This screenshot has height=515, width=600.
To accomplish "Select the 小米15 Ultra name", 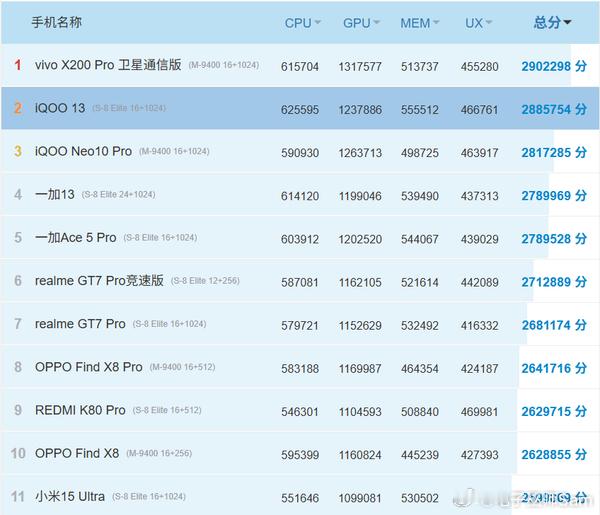I will pyautogui.click(x=70, y=497).
